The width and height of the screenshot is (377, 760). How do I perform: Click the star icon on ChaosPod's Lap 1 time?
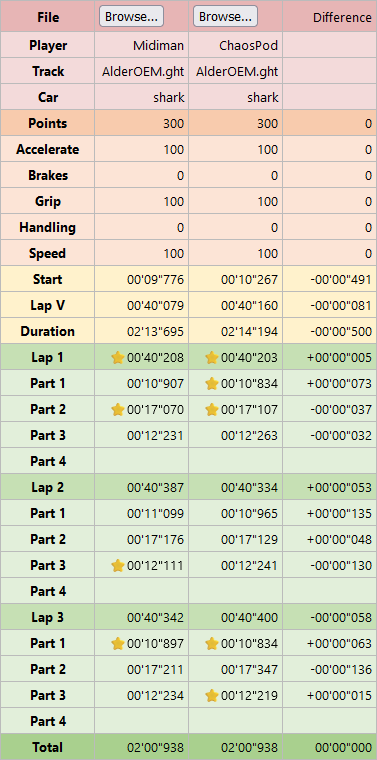point(212,358)
